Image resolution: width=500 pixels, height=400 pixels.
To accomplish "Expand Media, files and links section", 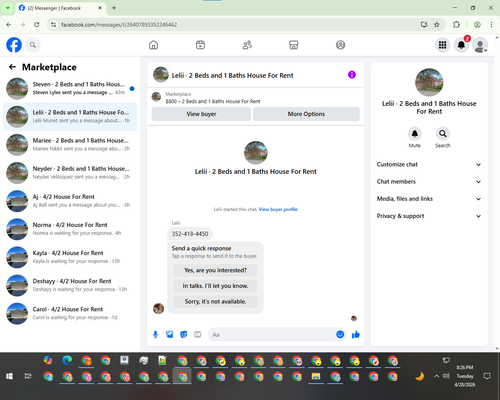I will click(x=429, y=199).
